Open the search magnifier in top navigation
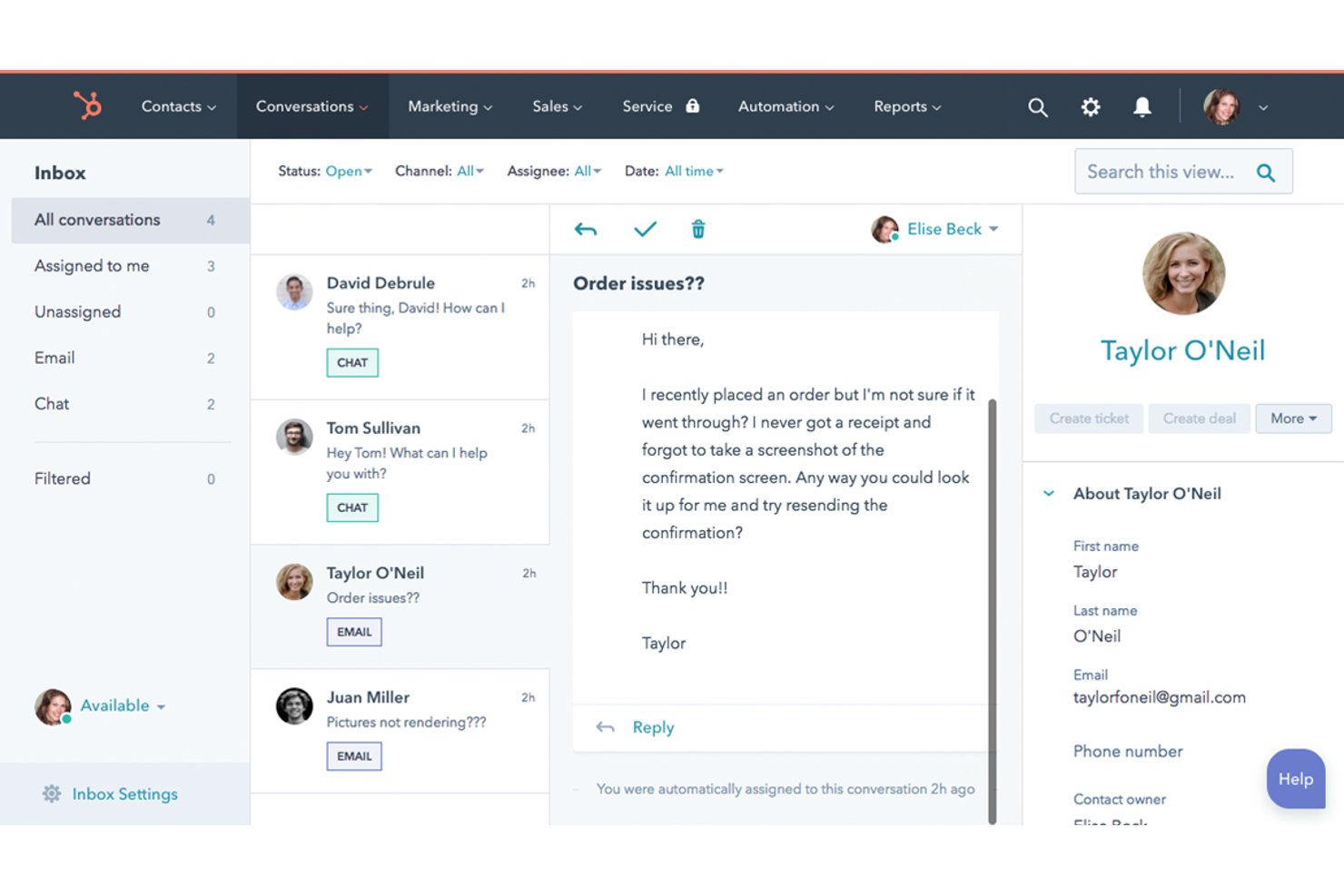Image resolution: width=1344 pixels, height=896 pixels. point(1037,107)
